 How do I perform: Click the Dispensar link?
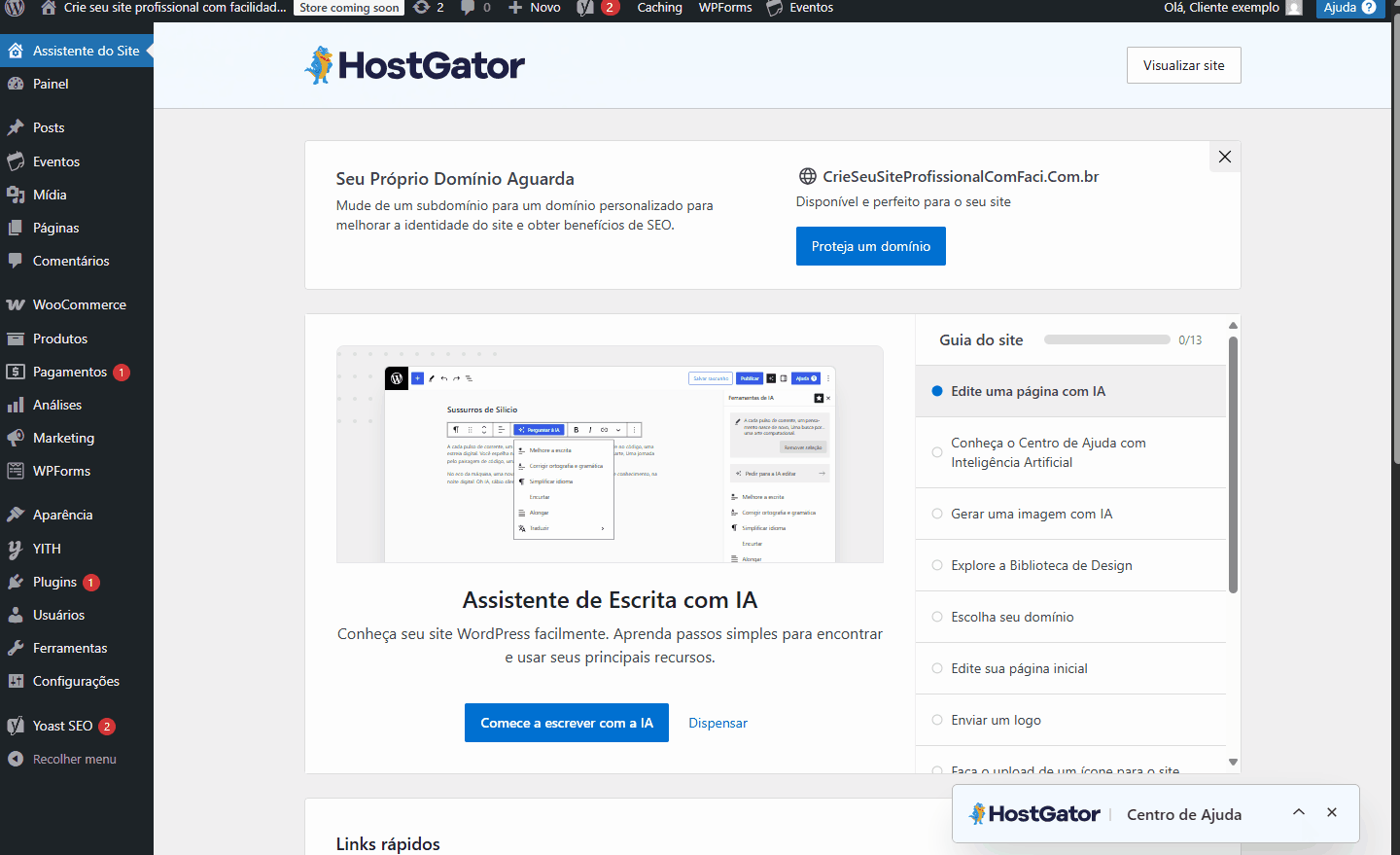(x=718, y=723)
